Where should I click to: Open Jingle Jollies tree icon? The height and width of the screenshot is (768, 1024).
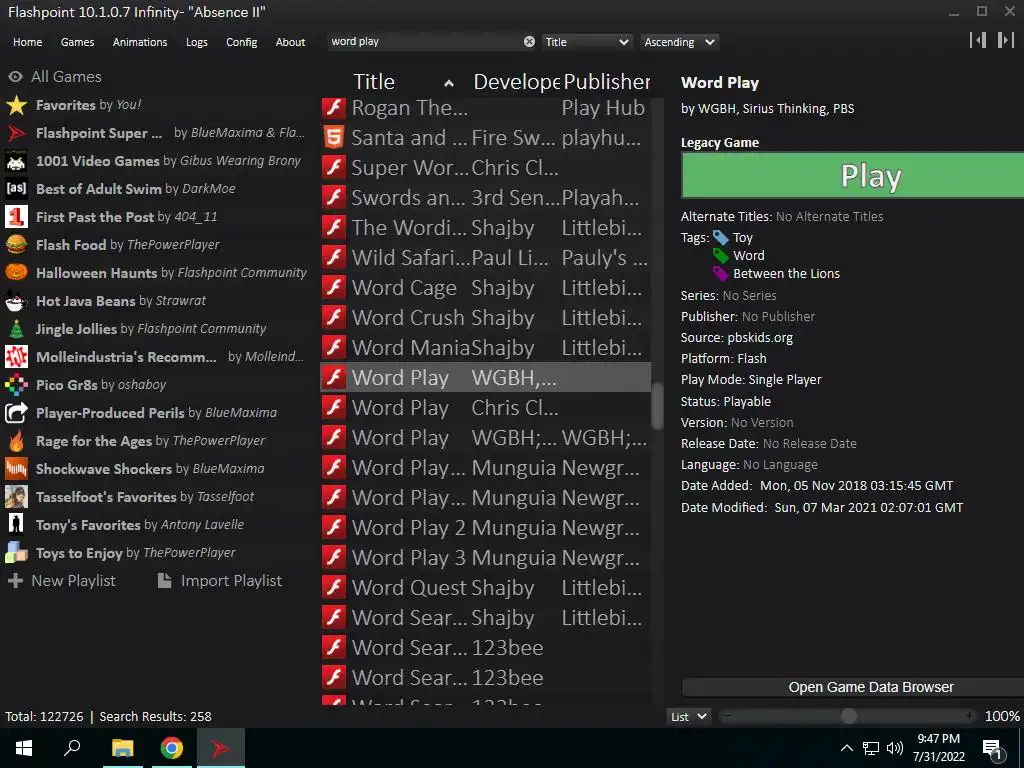[x=16, y=328]
